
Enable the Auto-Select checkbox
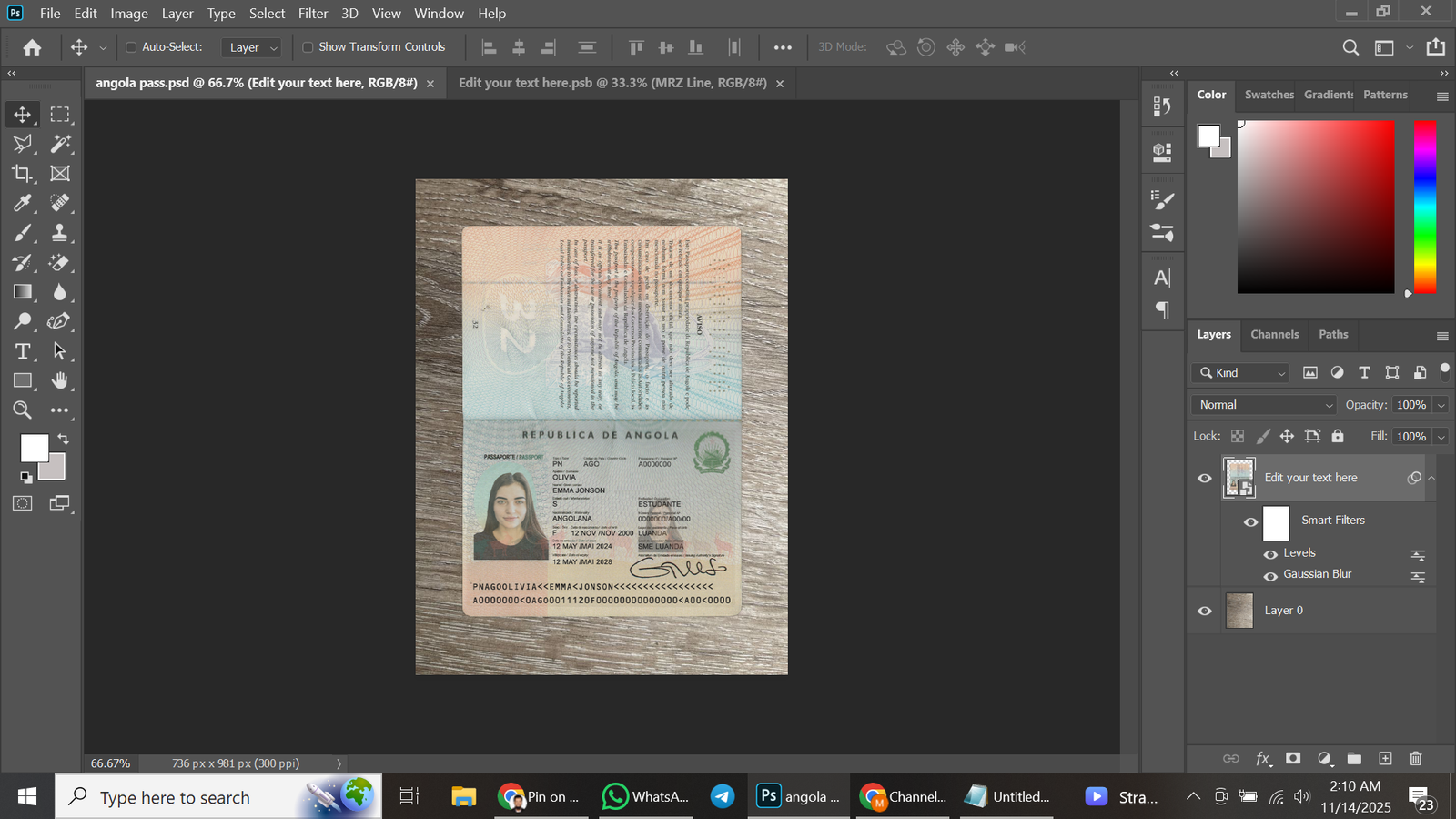click(x=131, y=47)
